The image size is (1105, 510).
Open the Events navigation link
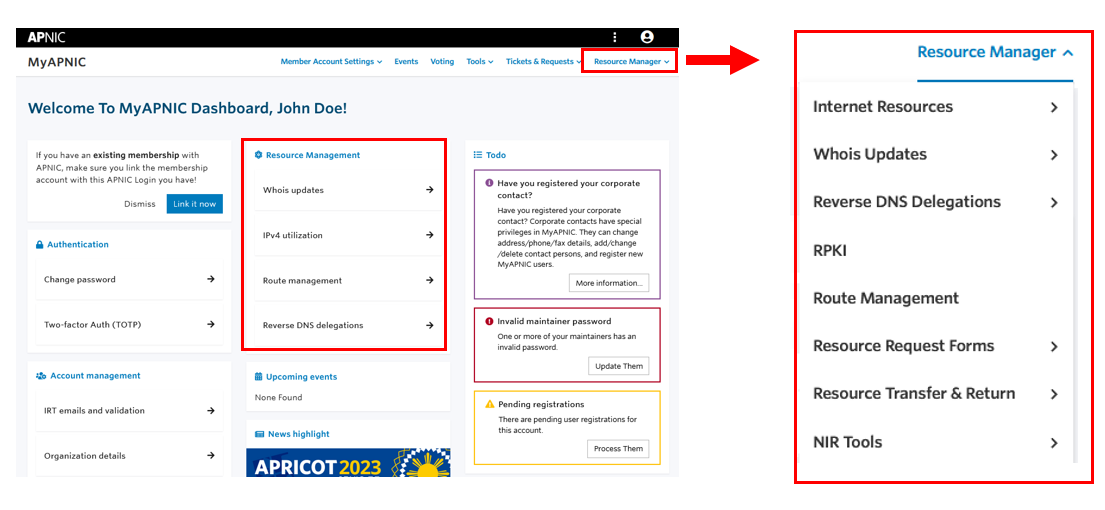pos(406,62)
